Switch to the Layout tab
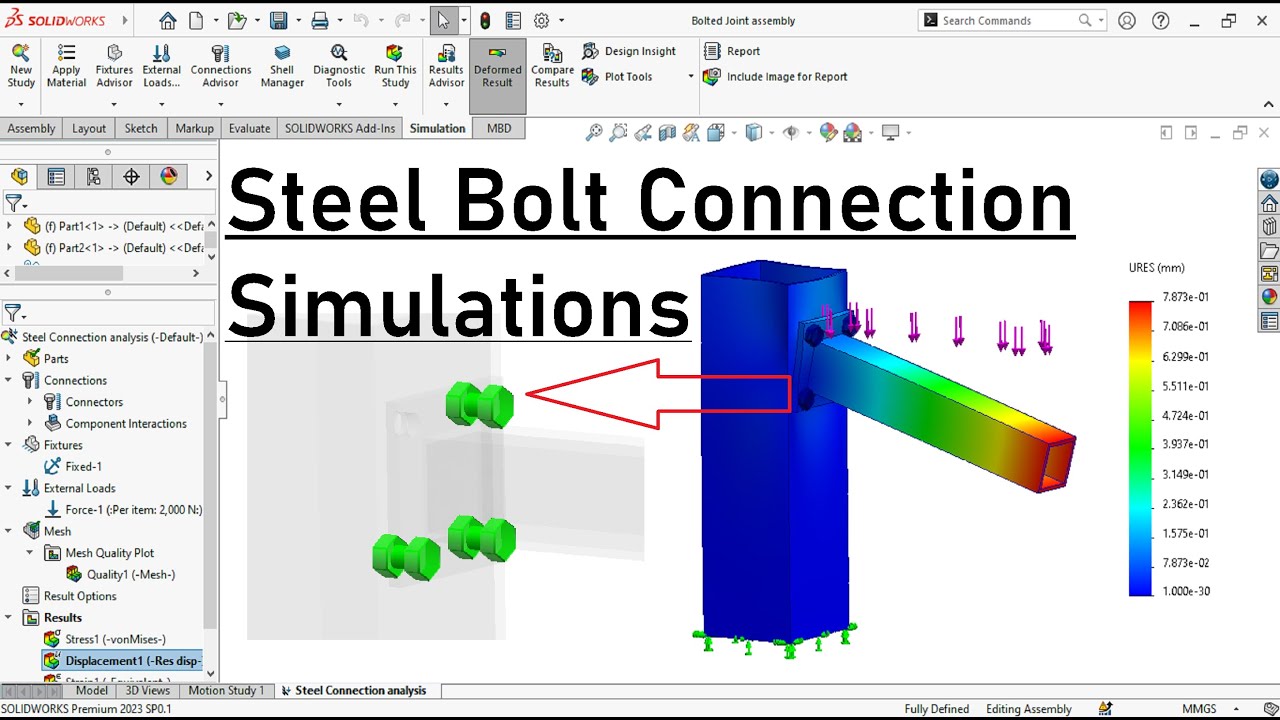Viewport: 1280px width, 720px height. point(88,128)
